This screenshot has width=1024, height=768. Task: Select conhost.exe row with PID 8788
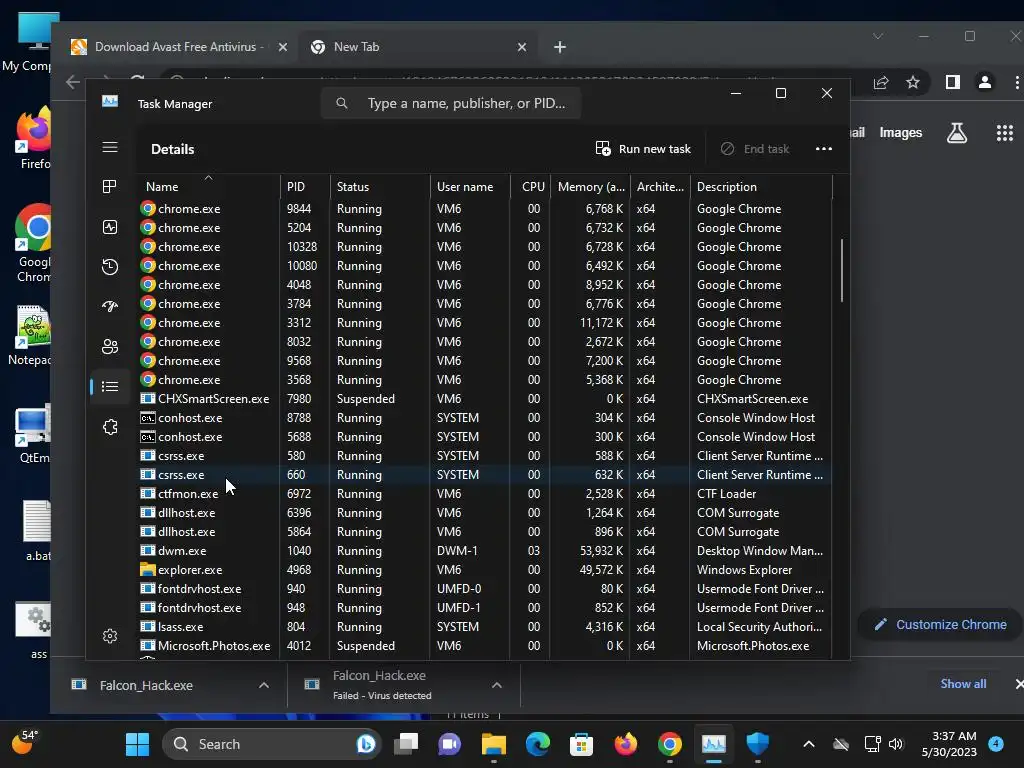[x=485, y=417]
